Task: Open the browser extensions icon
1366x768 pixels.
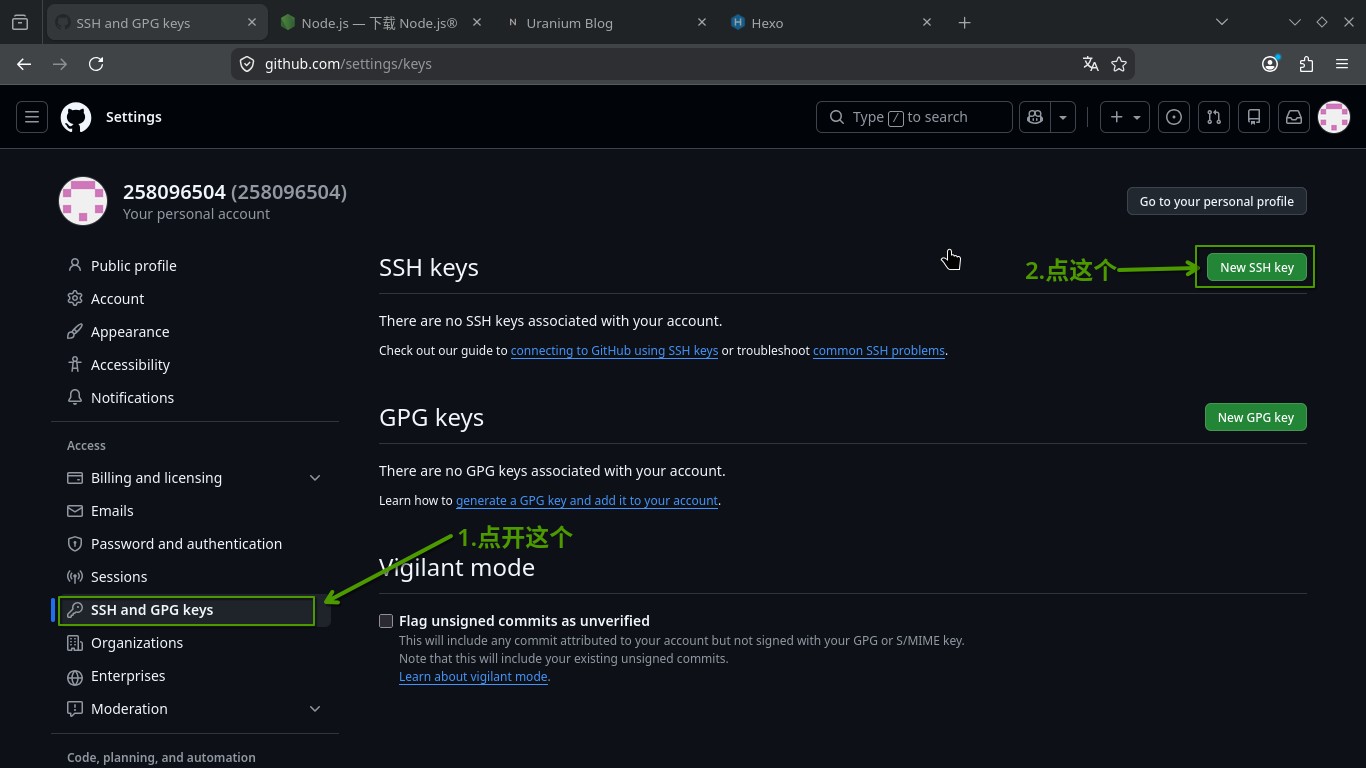Action: click(x=1306, y=64)
